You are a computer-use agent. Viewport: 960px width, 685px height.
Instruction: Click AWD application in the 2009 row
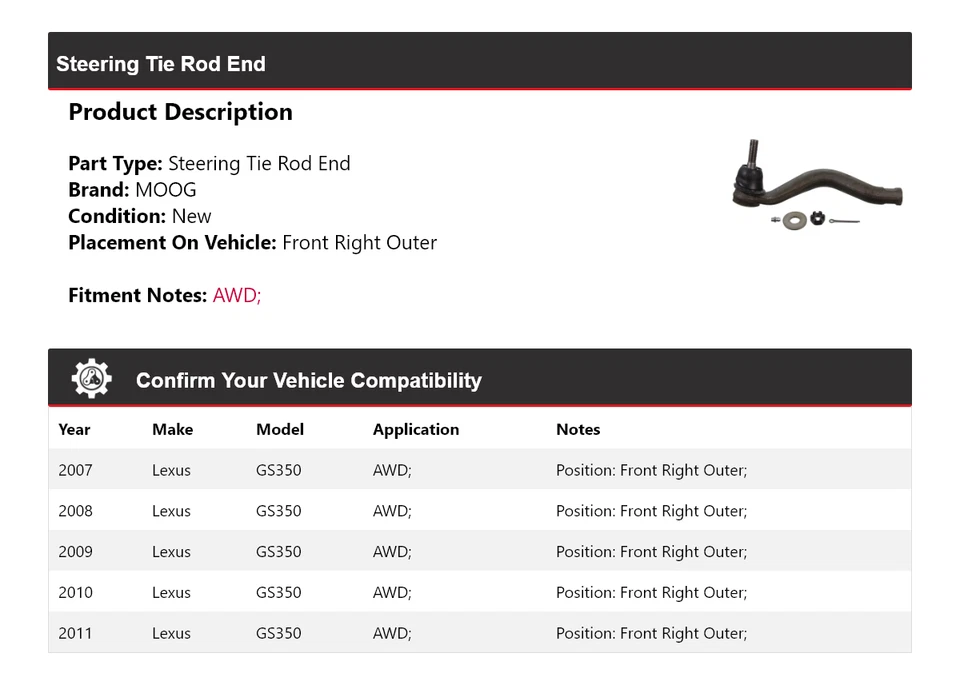[x=392, y=552]
